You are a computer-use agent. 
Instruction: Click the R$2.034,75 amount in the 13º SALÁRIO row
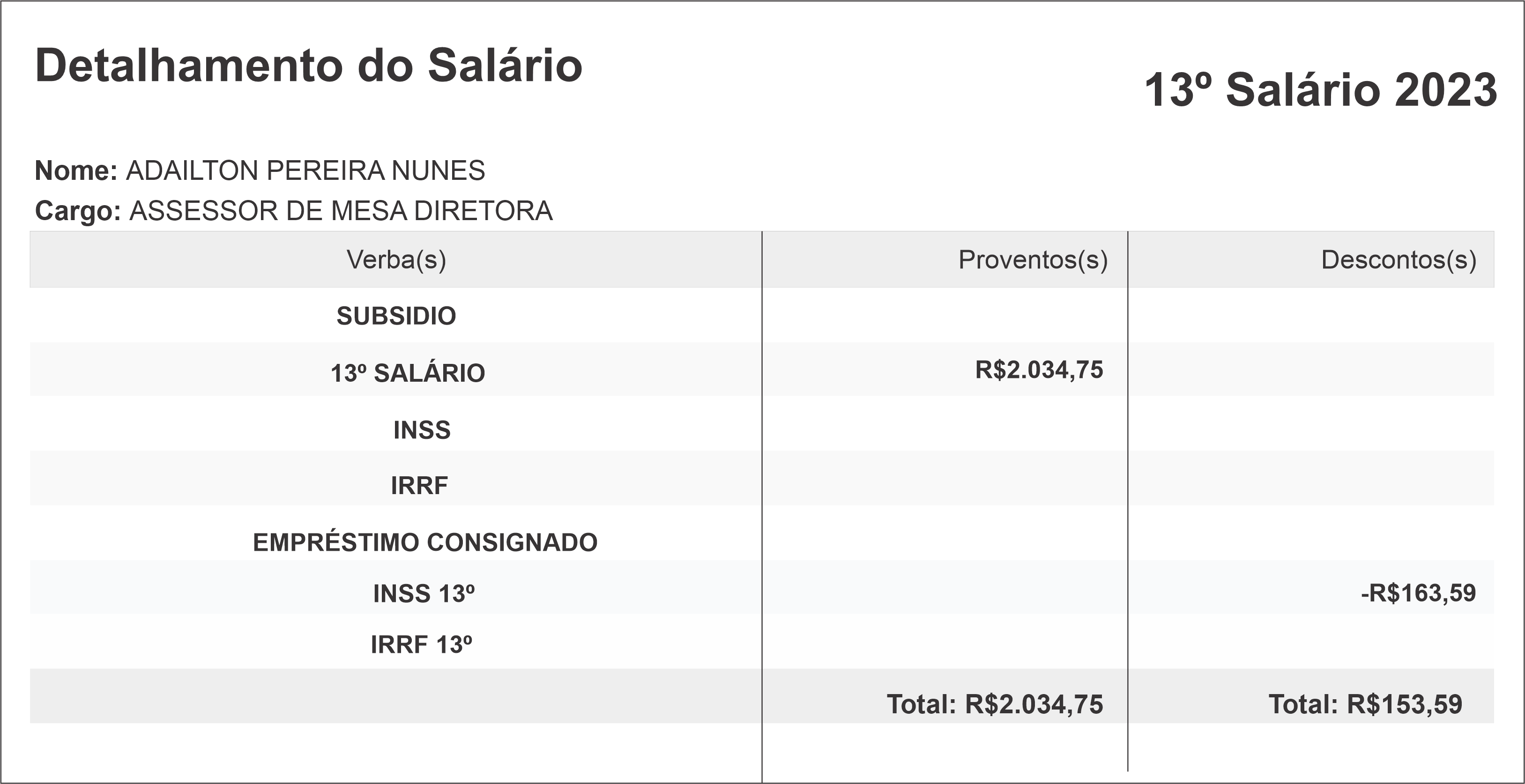pyautogui.click(x=1039, y=370)
